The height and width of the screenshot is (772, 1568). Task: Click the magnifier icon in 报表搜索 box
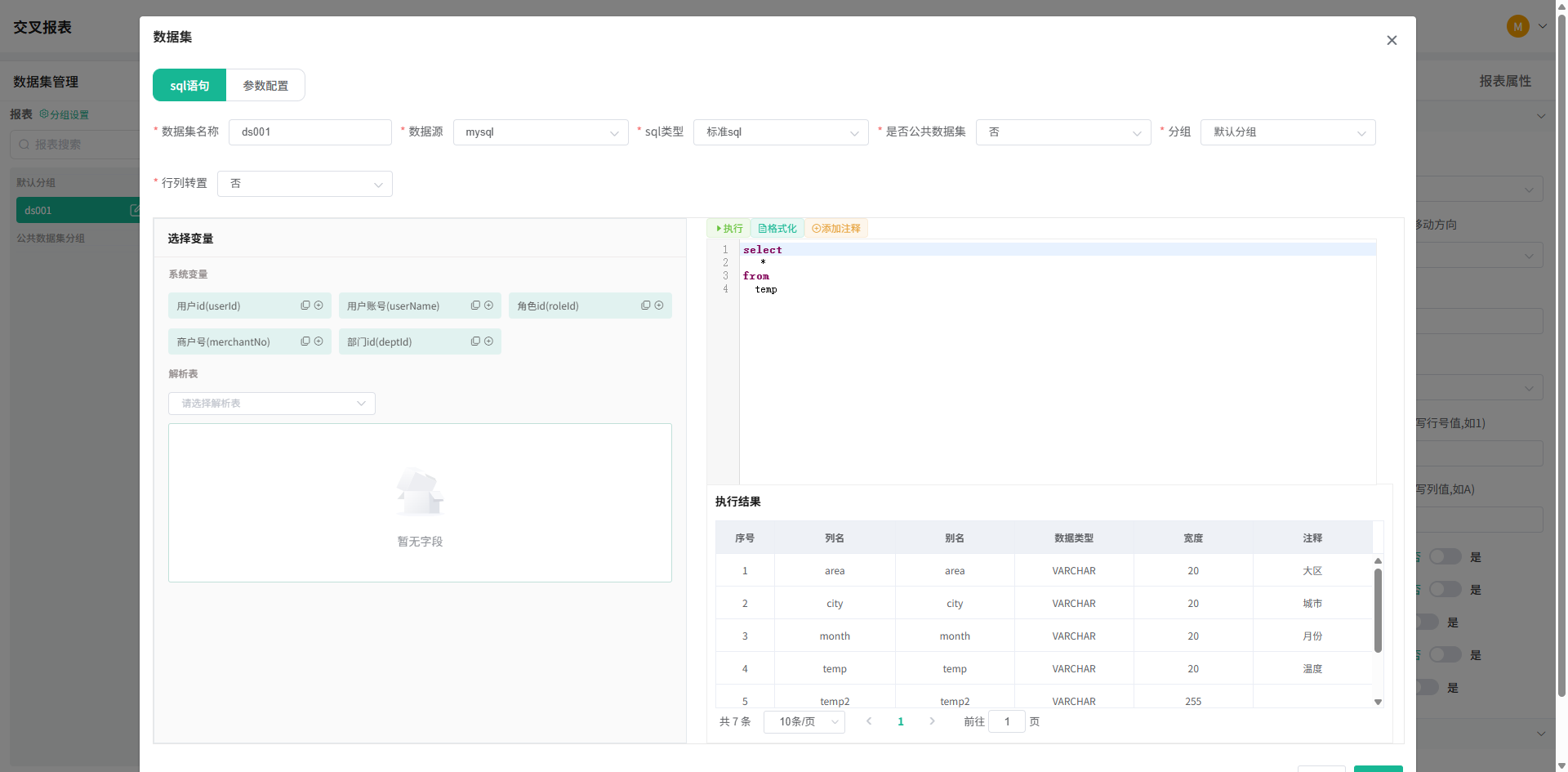click(x=24, y=145)
